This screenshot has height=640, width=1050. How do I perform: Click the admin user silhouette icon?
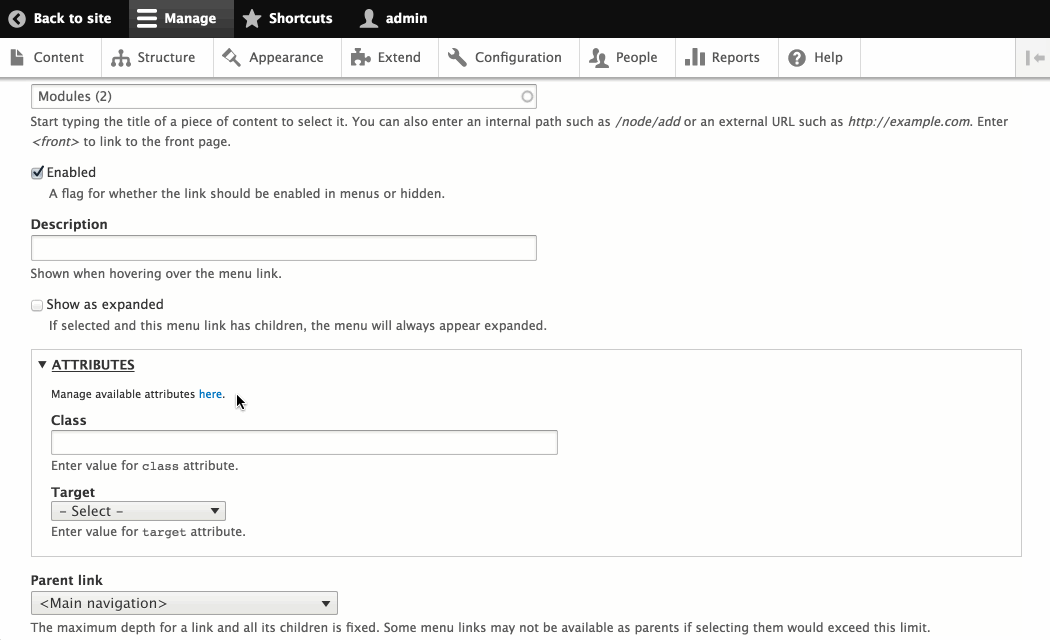368,19
